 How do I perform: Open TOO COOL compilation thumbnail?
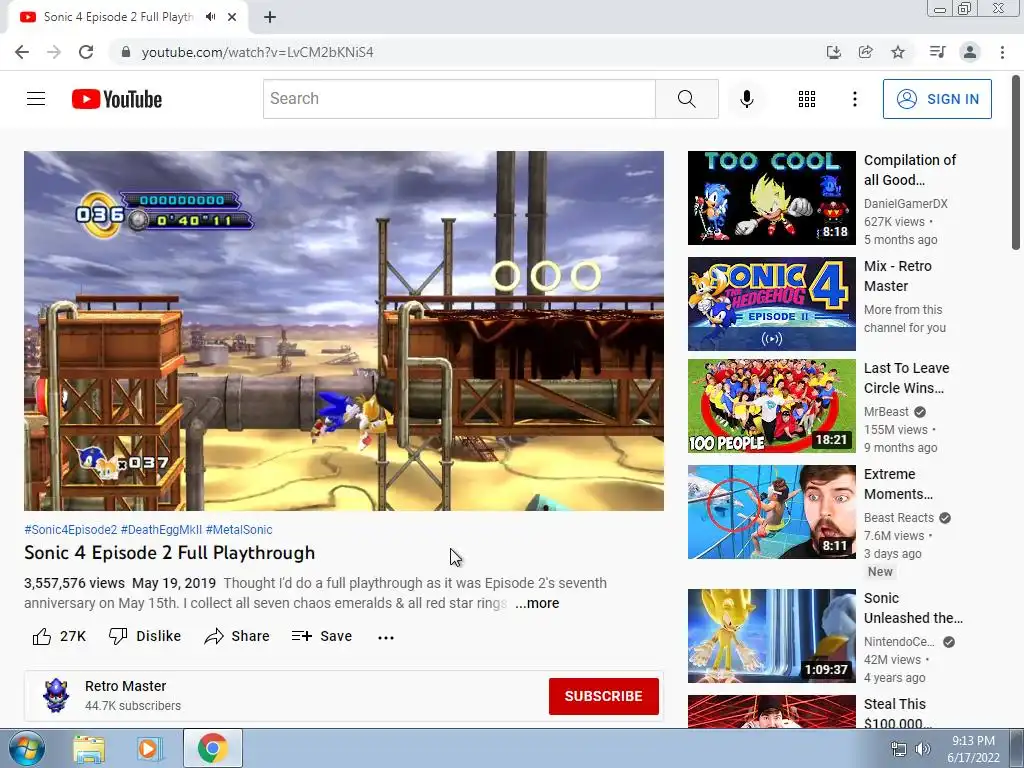click(x=771, y=198)
